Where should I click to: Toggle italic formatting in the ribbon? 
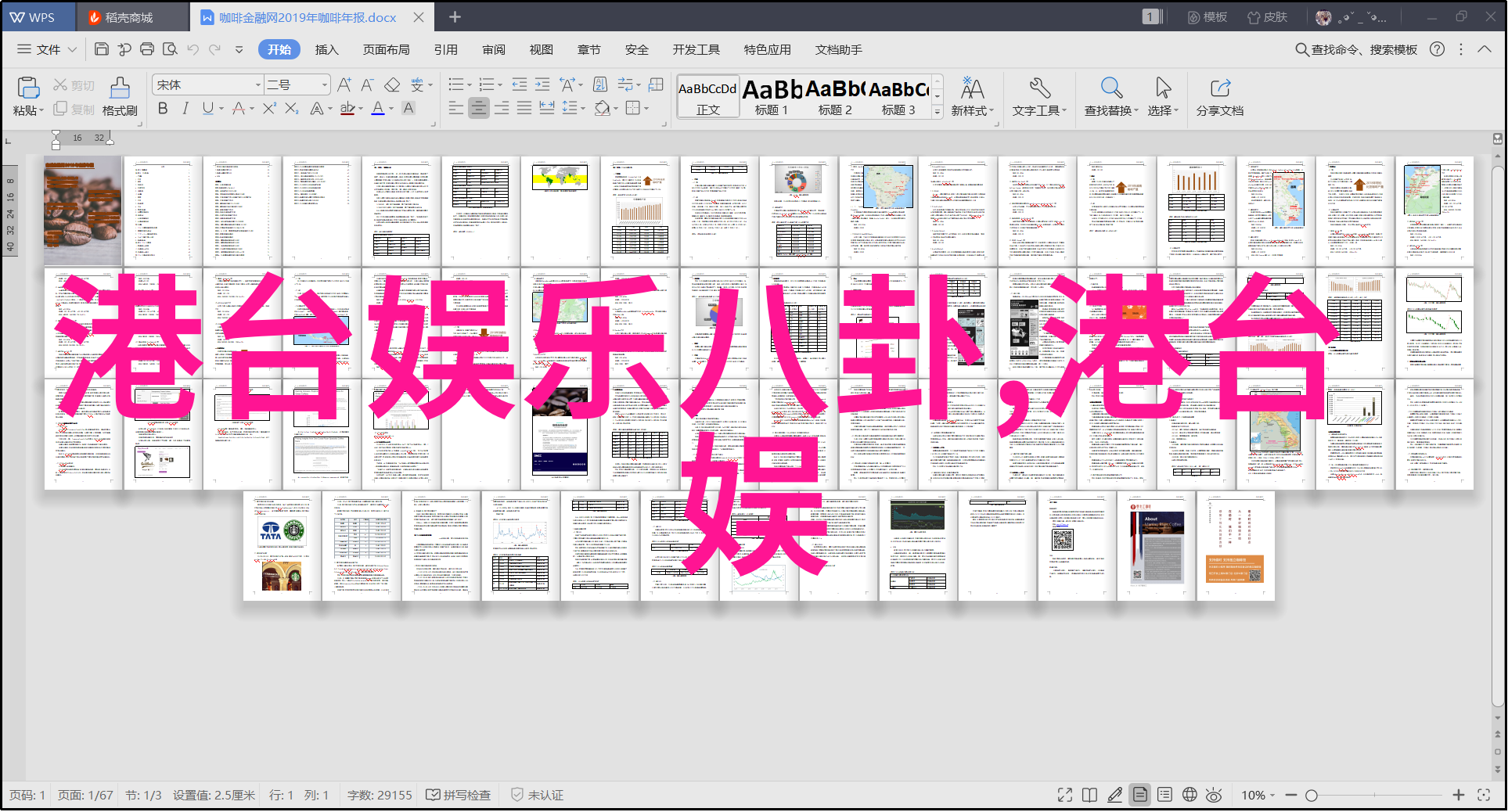pos(185,109)
